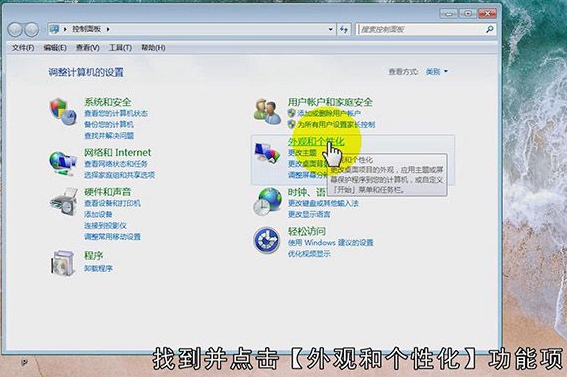Screen dimensions: 567x377
Task: Click 查看网络状态和任务 link
Action: coord(116,164)
